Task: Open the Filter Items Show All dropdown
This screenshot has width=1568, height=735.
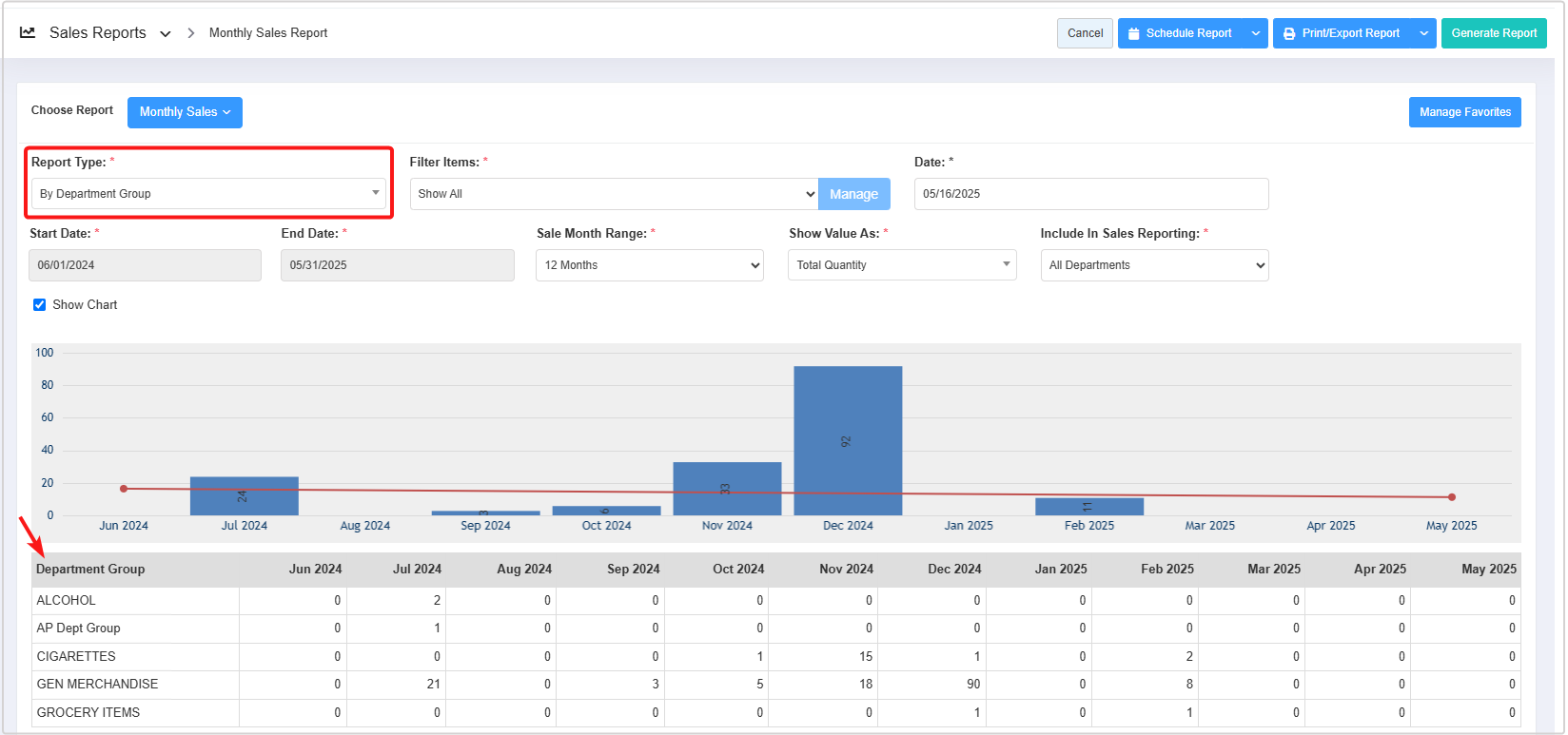Action: [614, 194]
